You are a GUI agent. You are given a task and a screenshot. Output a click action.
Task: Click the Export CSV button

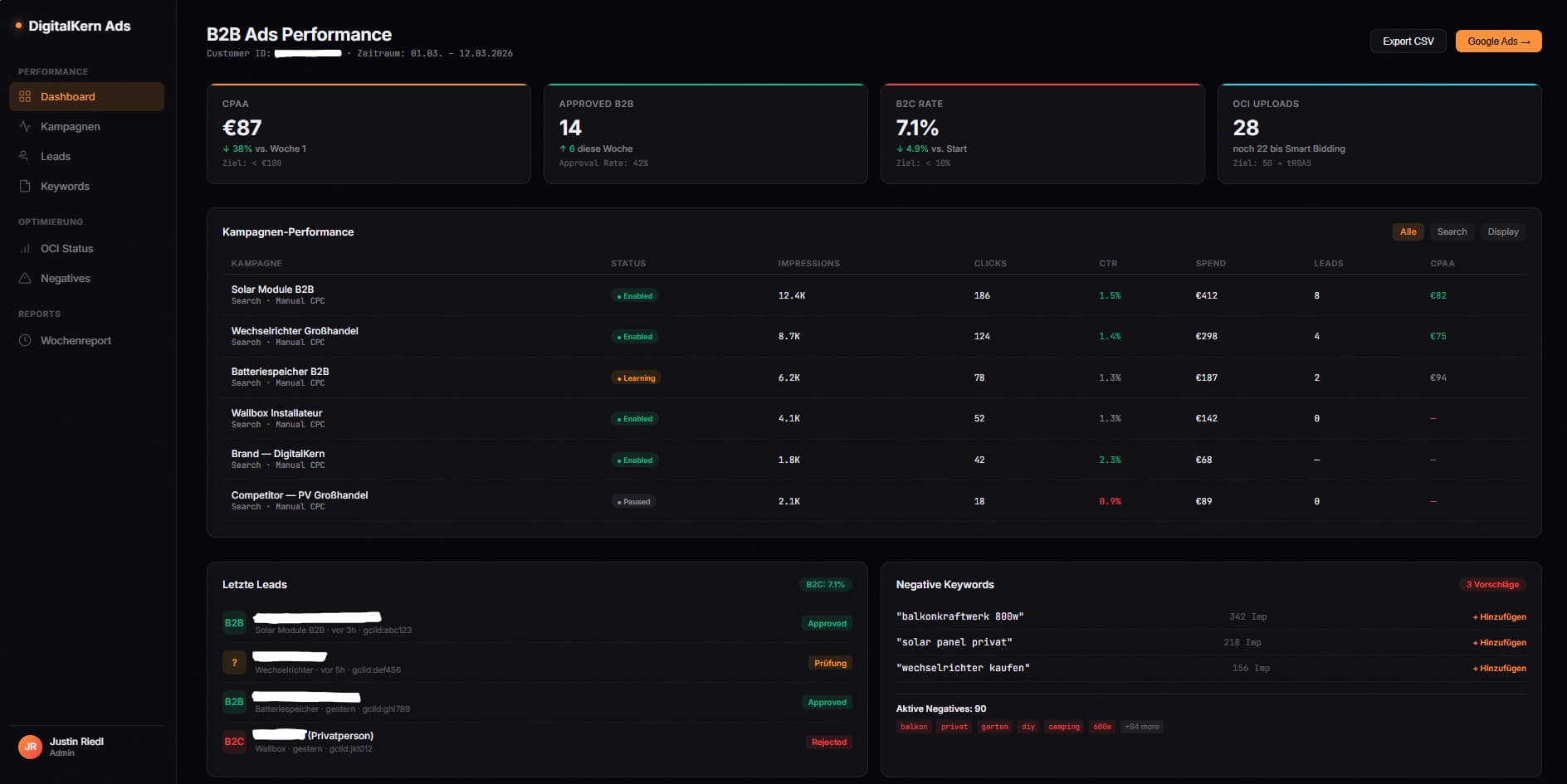pyautogui.click(x=1408, y=41)
